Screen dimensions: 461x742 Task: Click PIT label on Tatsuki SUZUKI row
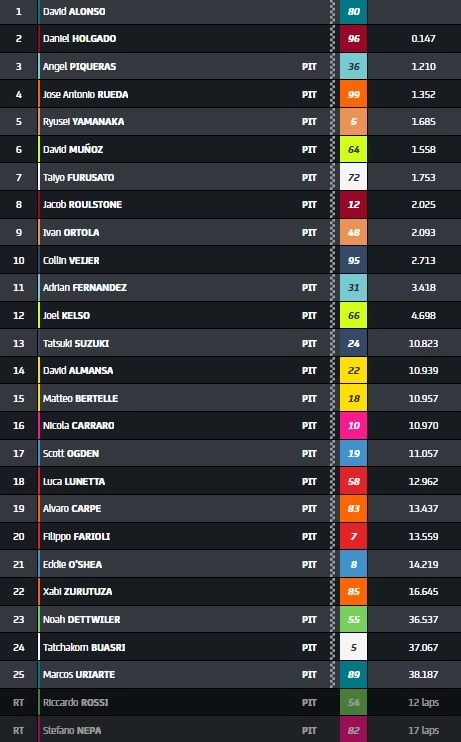click(309, 344)
